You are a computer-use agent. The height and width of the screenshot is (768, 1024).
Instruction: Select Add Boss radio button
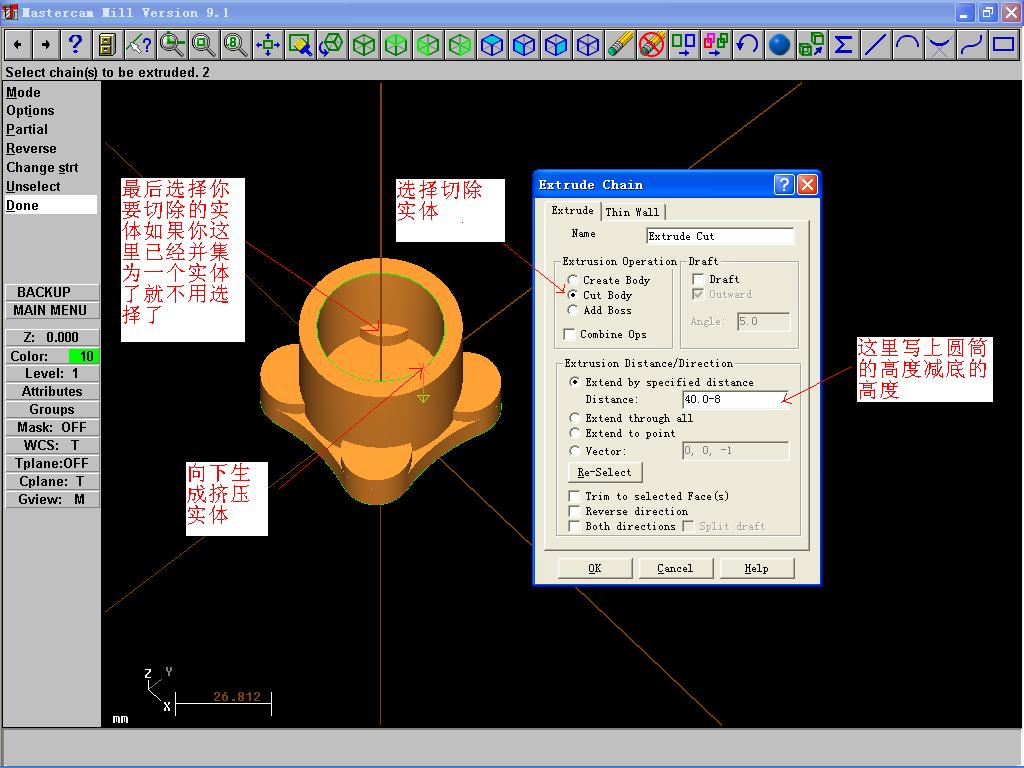point(573,310)
